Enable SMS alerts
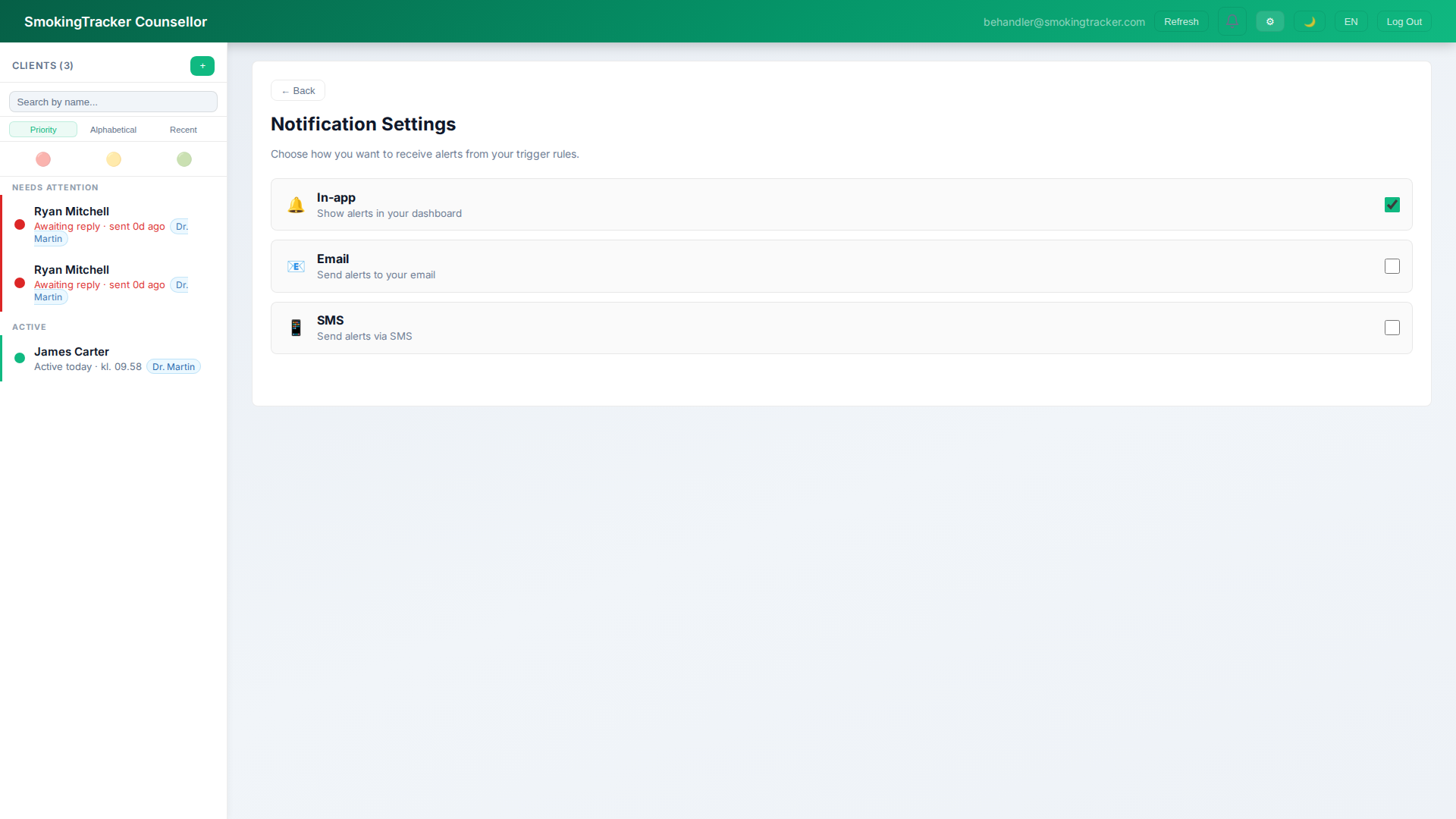This screenshot has height=819, width=1456. coord(1392,328)
